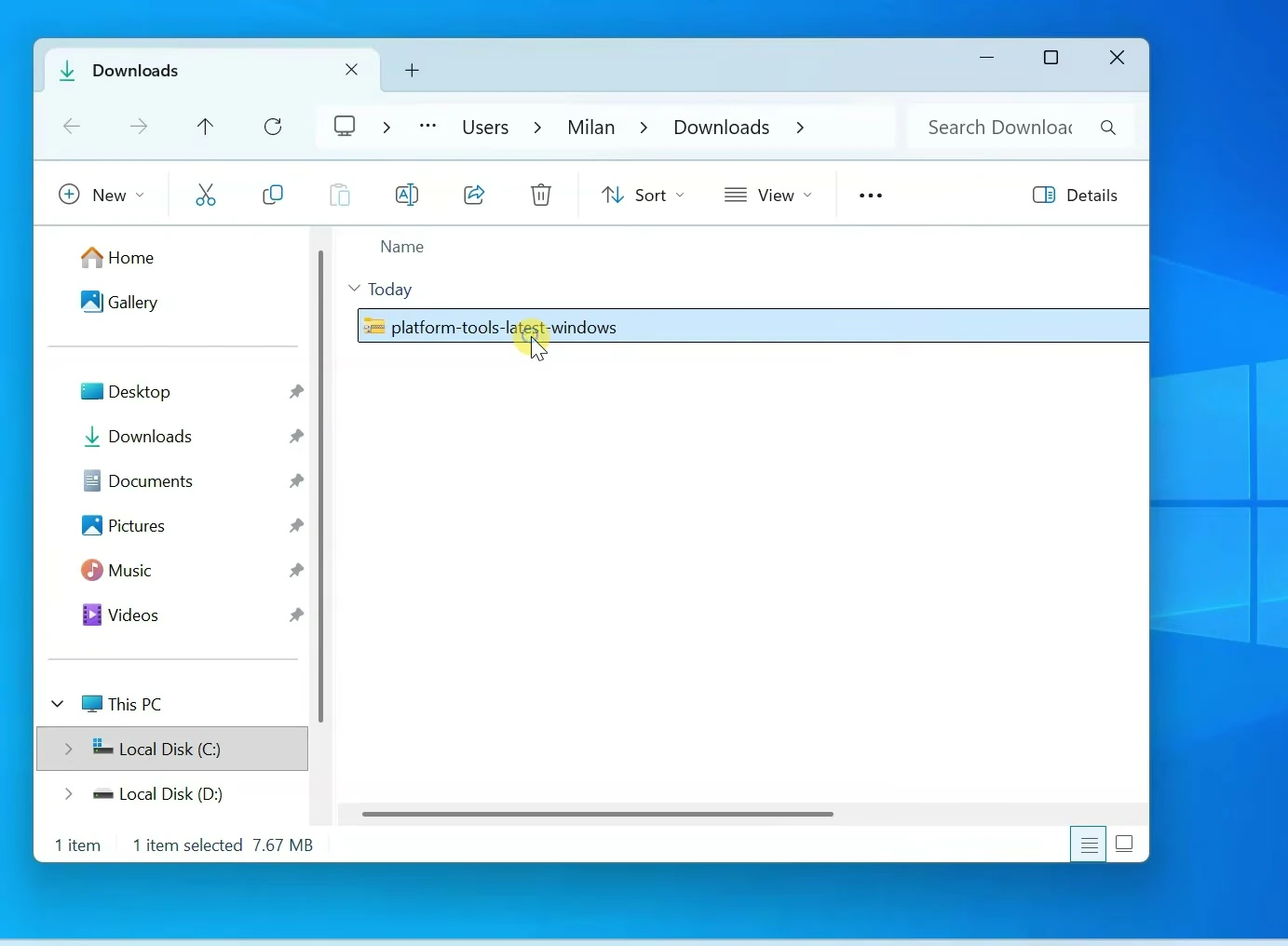Collapse the This PC tree node
1288x946 pixels.
[58, 704]
